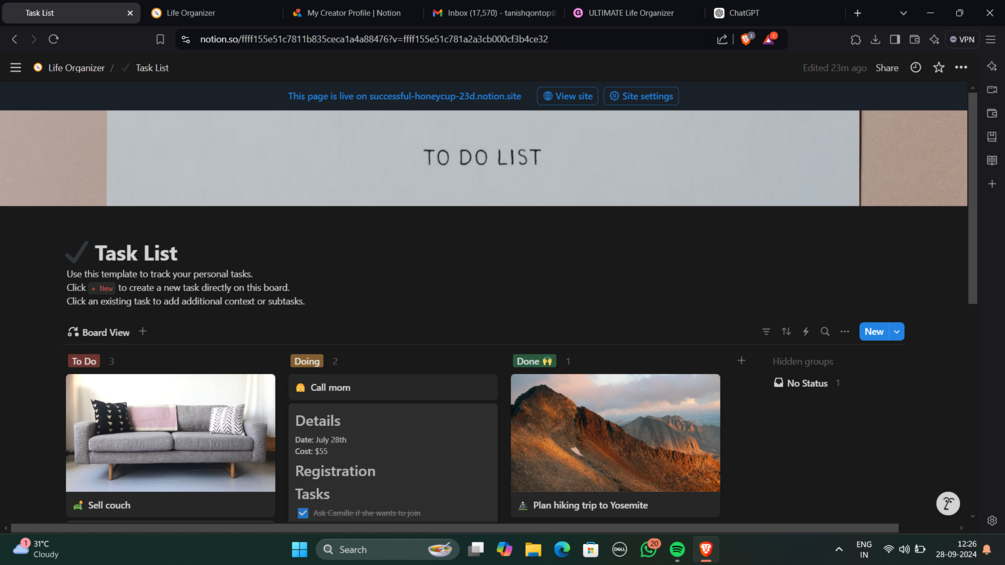Click the Brave VPN toggle button
Image resolution: width=1005 pixels, height=565 pixels.
click(962, 39)
